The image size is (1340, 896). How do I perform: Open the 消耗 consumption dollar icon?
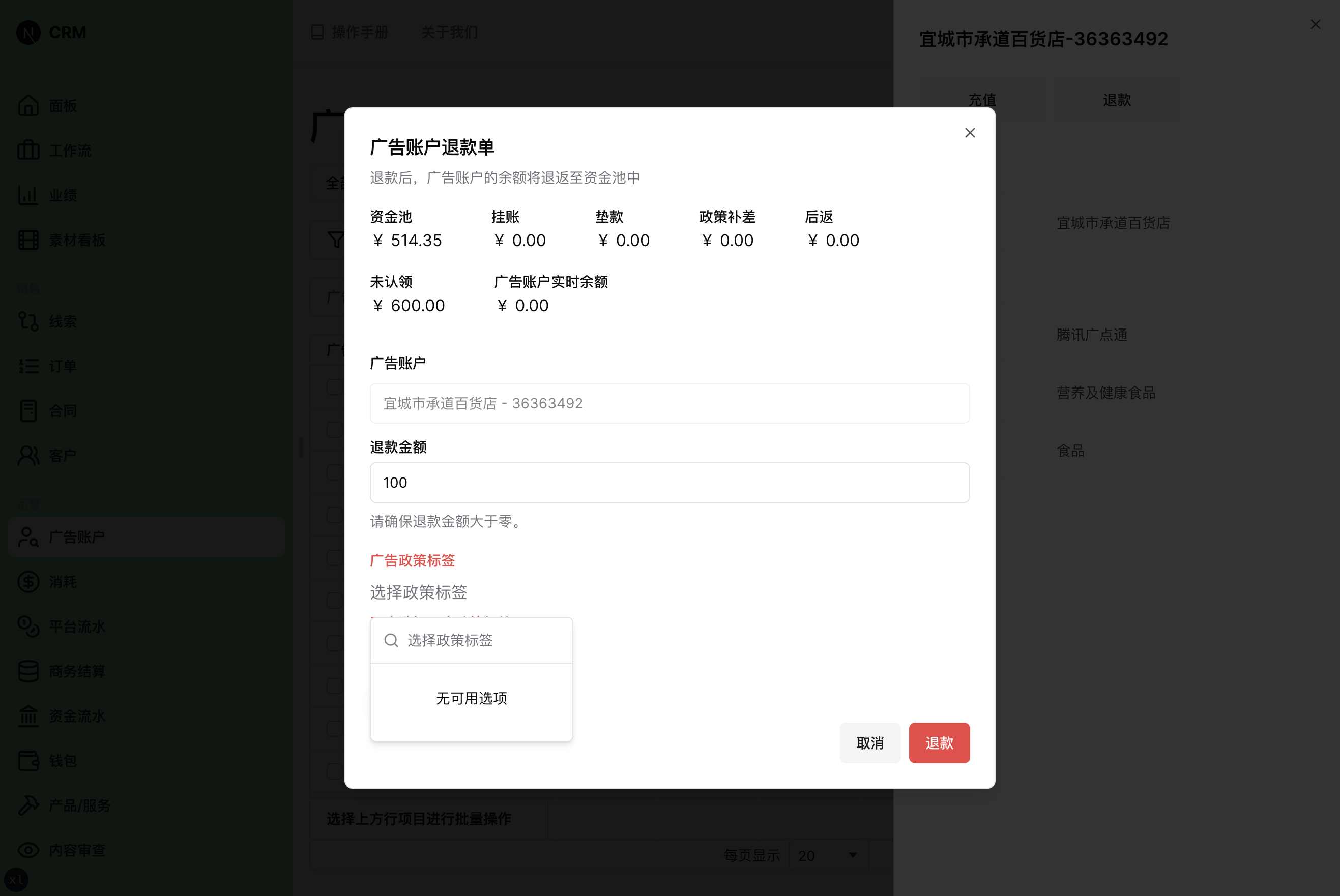tap(28, 581)
